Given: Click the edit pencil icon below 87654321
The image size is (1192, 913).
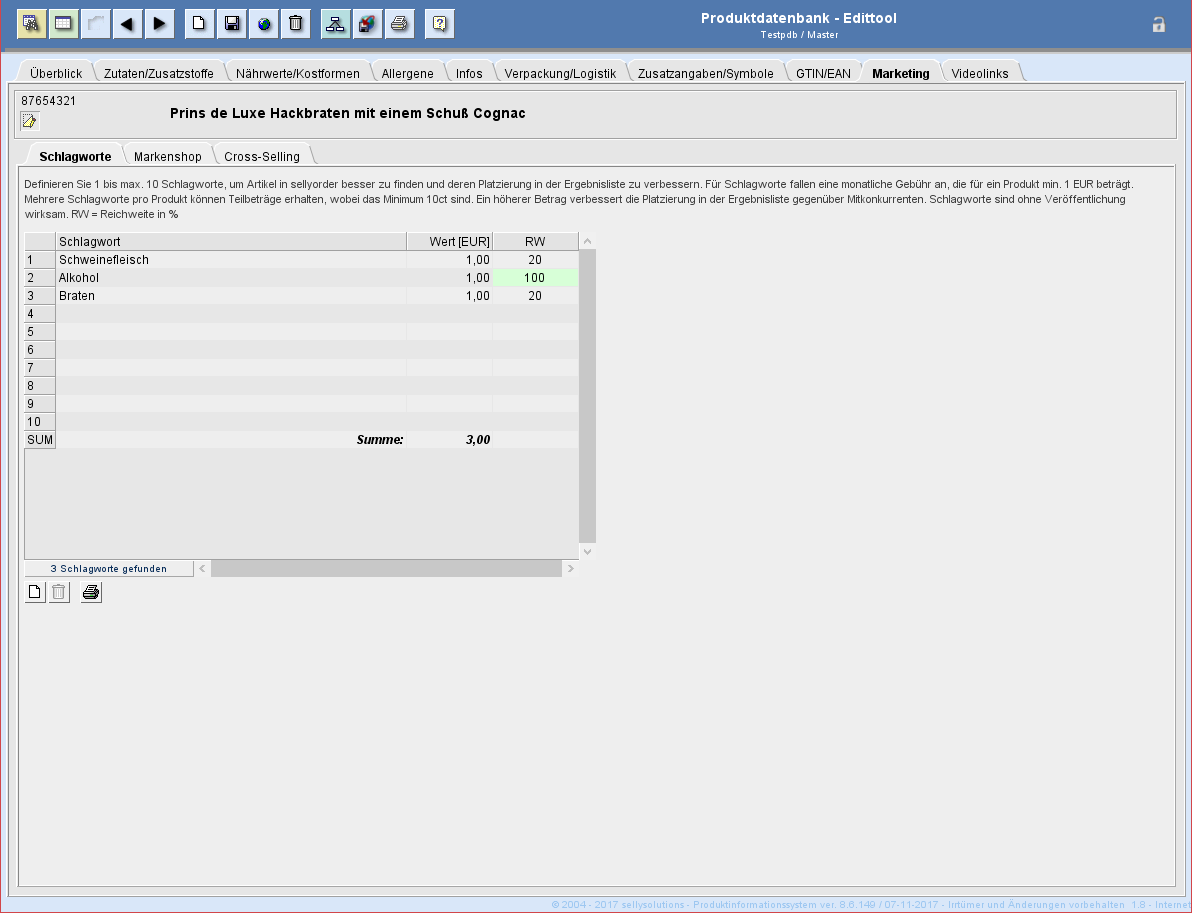Looking at the screenshot, I should [x=30, y=121].
